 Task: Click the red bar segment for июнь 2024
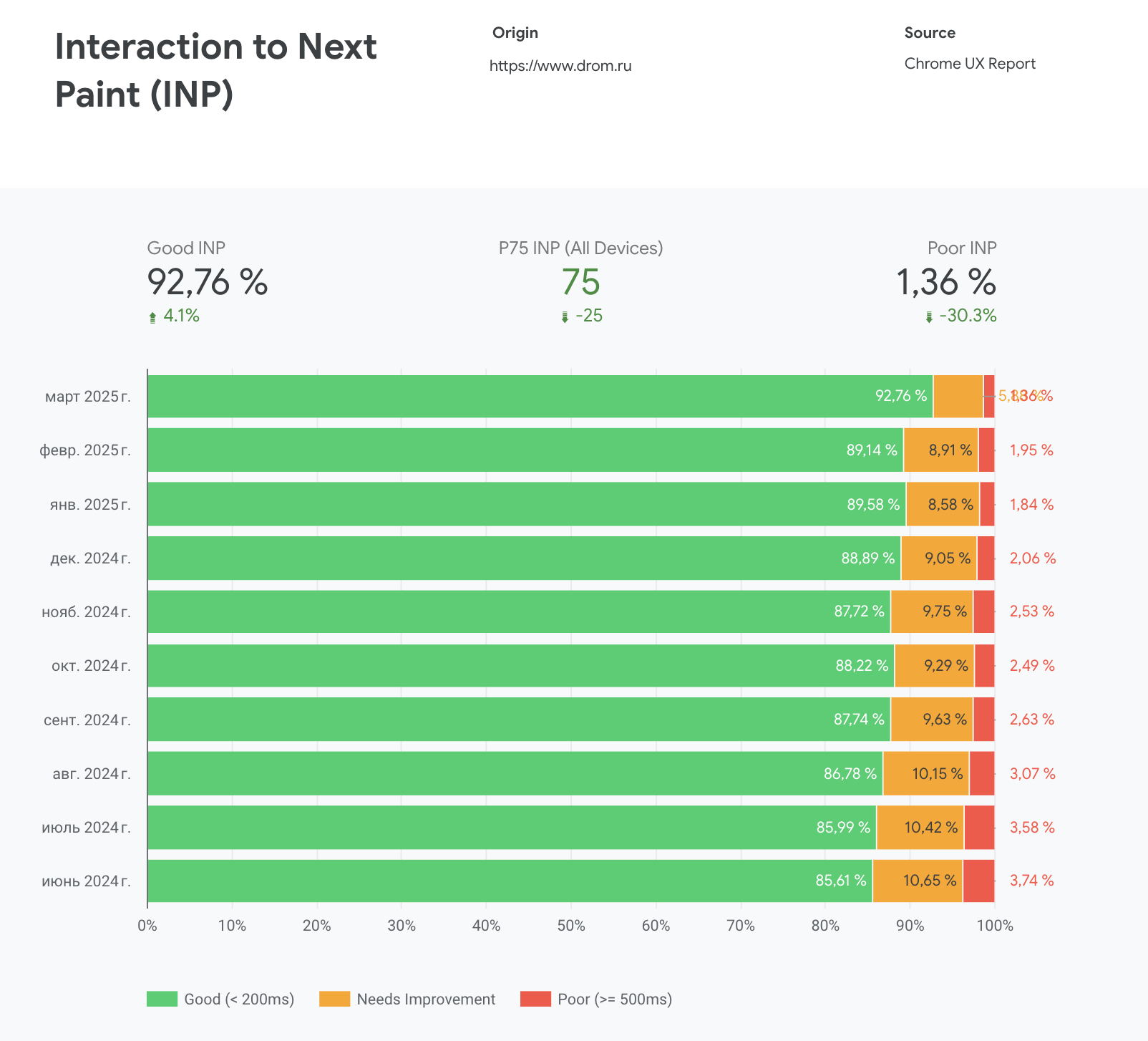(978, 881)
